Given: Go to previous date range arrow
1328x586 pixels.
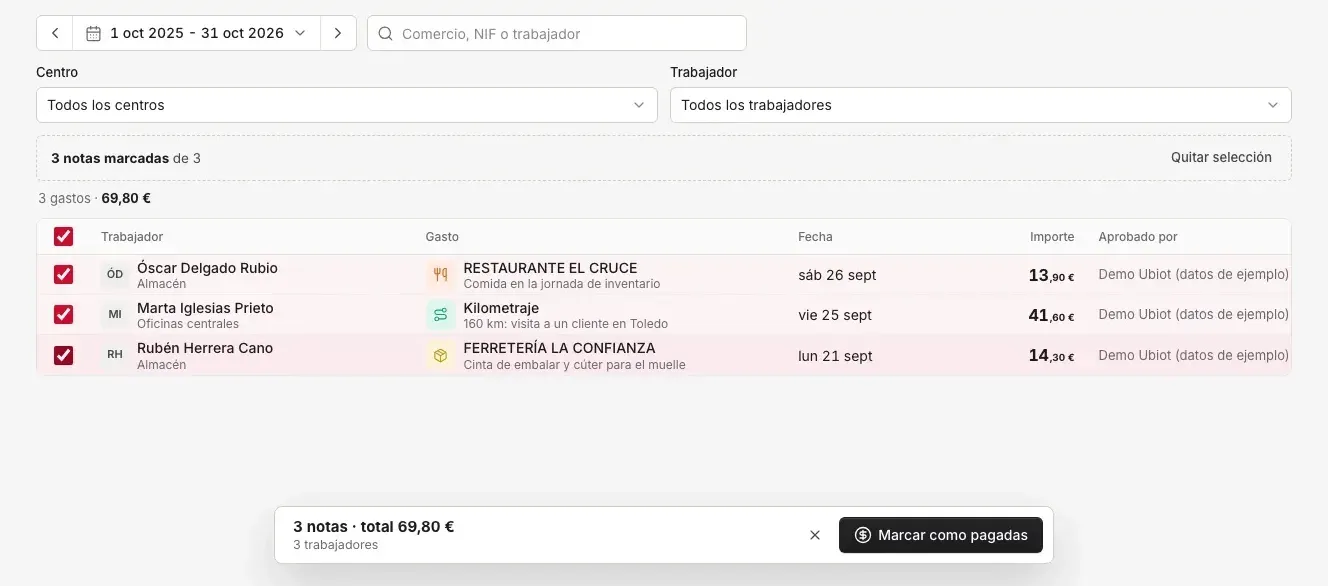Looking at the screenshot, I should 55,33.
